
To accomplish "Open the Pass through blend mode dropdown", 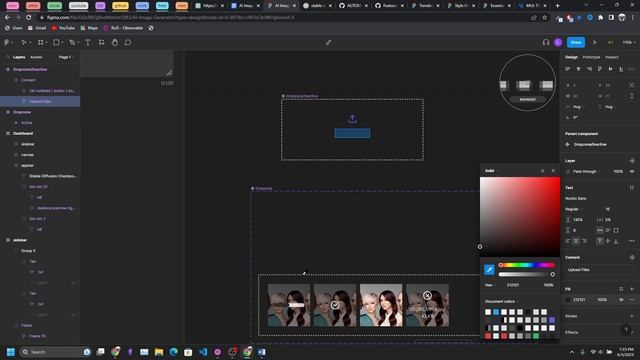I will (587, 171).
